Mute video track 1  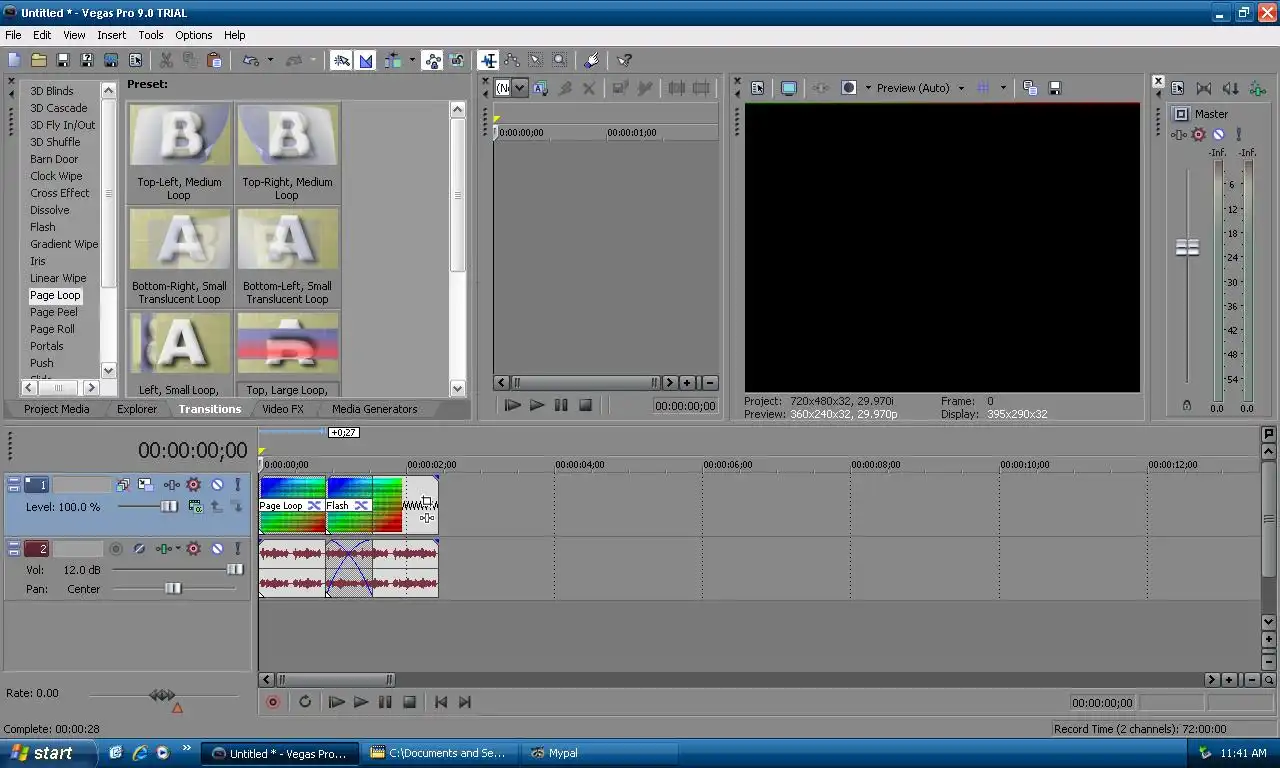pos(216,485)
